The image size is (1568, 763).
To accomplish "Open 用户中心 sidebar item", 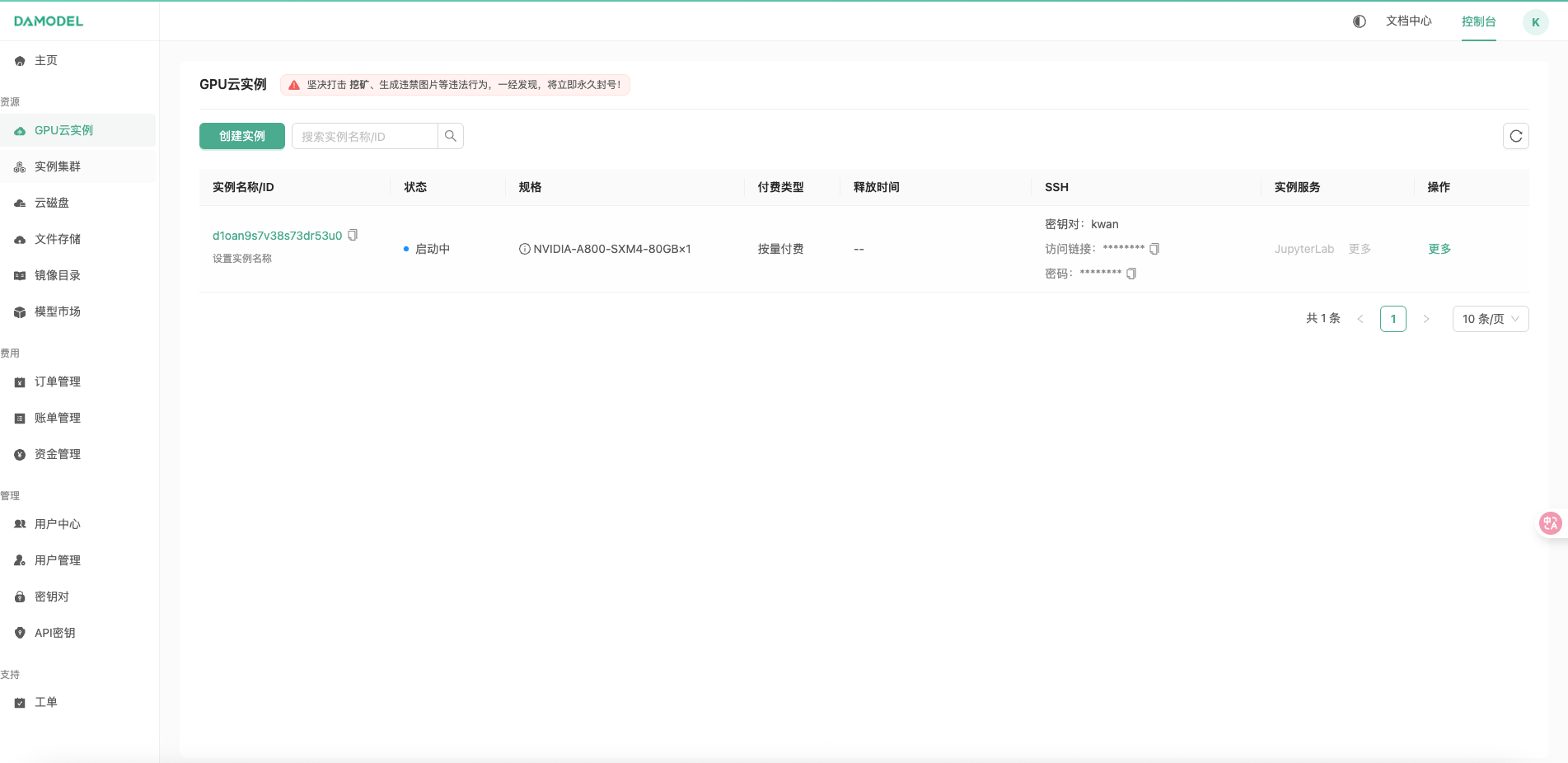I will click(77, 524).
